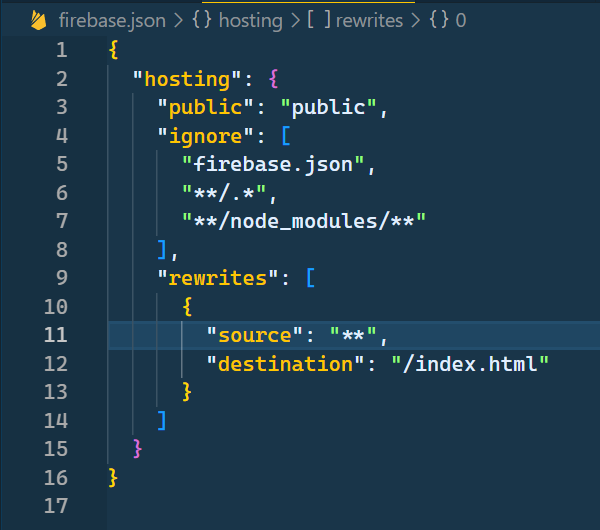This screenshot has height=530, width=600.
Task: Expand breadcrumb chevron after rewrites
Action: coord(416,21)
